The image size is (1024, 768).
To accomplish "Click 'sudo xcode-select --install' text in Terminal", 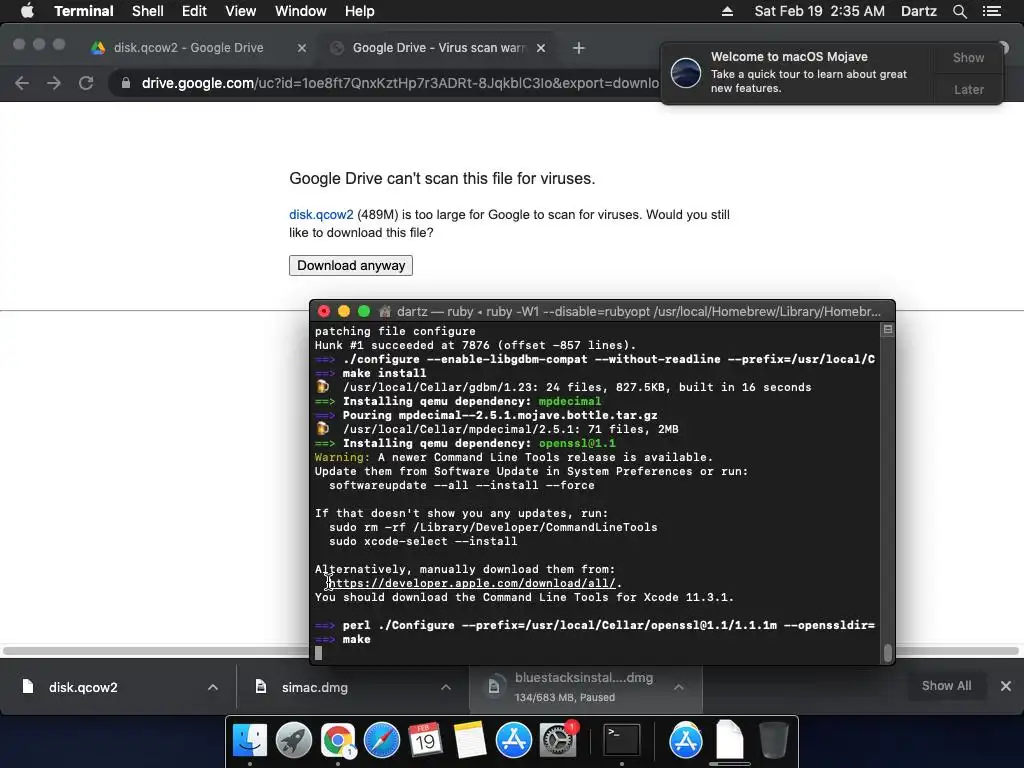I will tap(423, 541).
